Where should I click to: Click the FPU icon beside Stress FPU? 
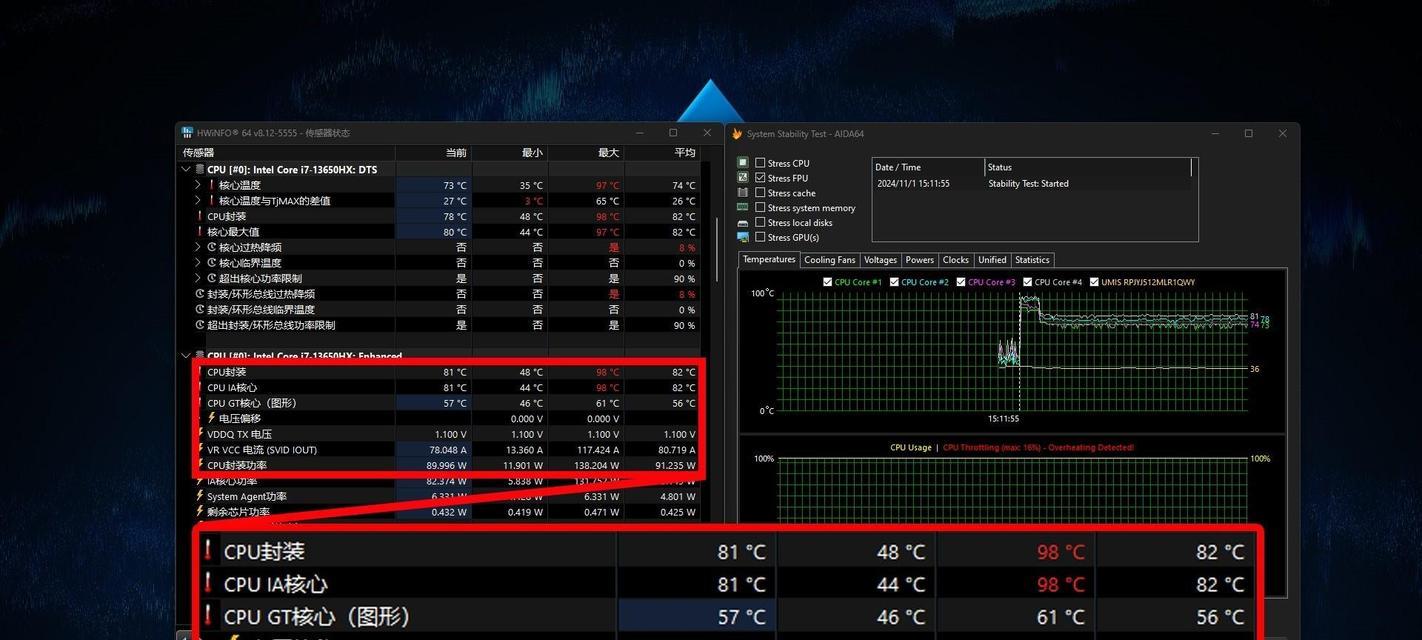(743, 177)
